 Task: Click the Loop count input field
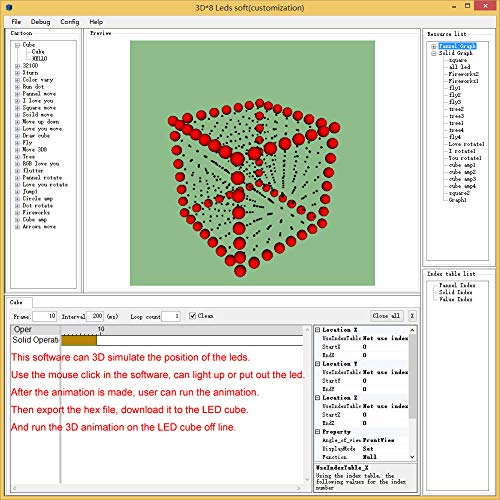pos(171,316)
